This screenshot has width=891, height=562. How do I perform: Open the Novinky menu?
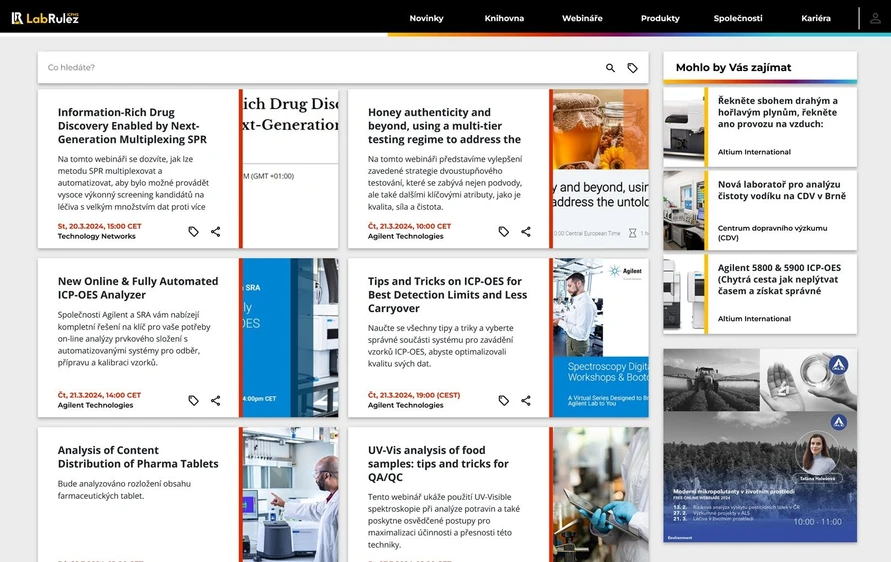426,18
